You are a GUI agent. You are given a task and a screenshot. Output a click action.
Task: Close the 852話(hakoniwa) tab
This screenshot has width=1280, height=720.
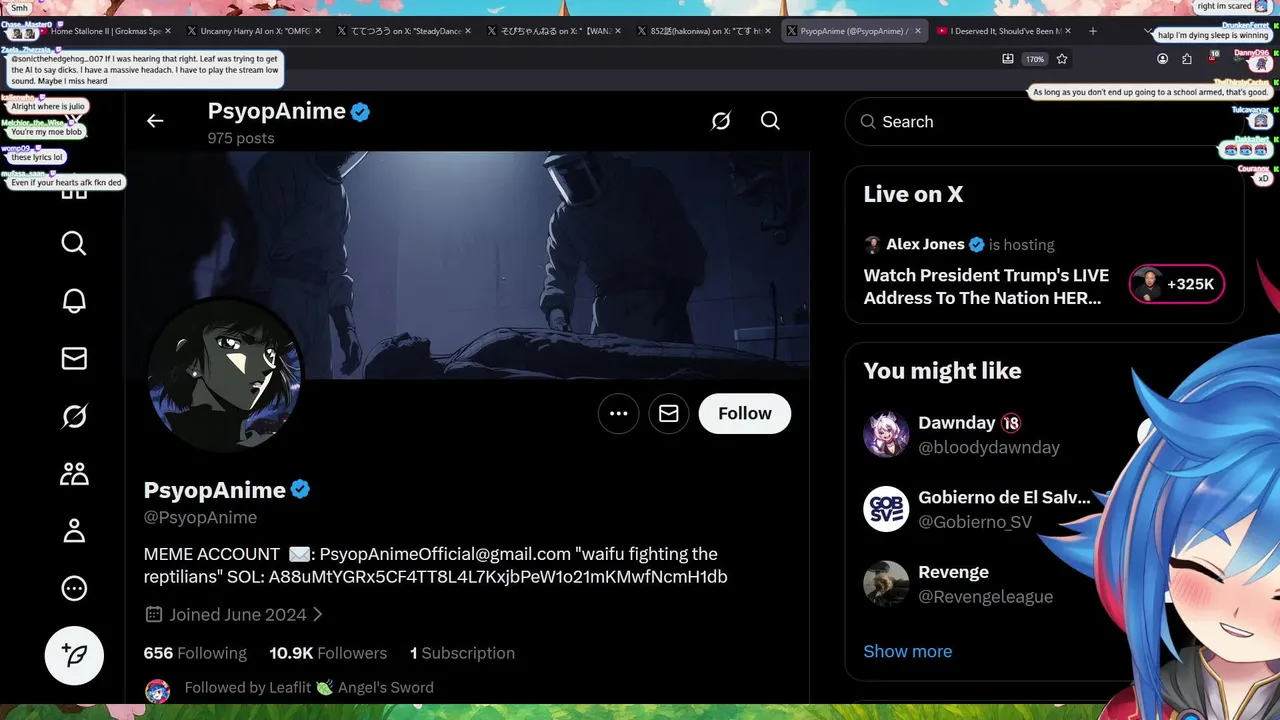[768, 31]
